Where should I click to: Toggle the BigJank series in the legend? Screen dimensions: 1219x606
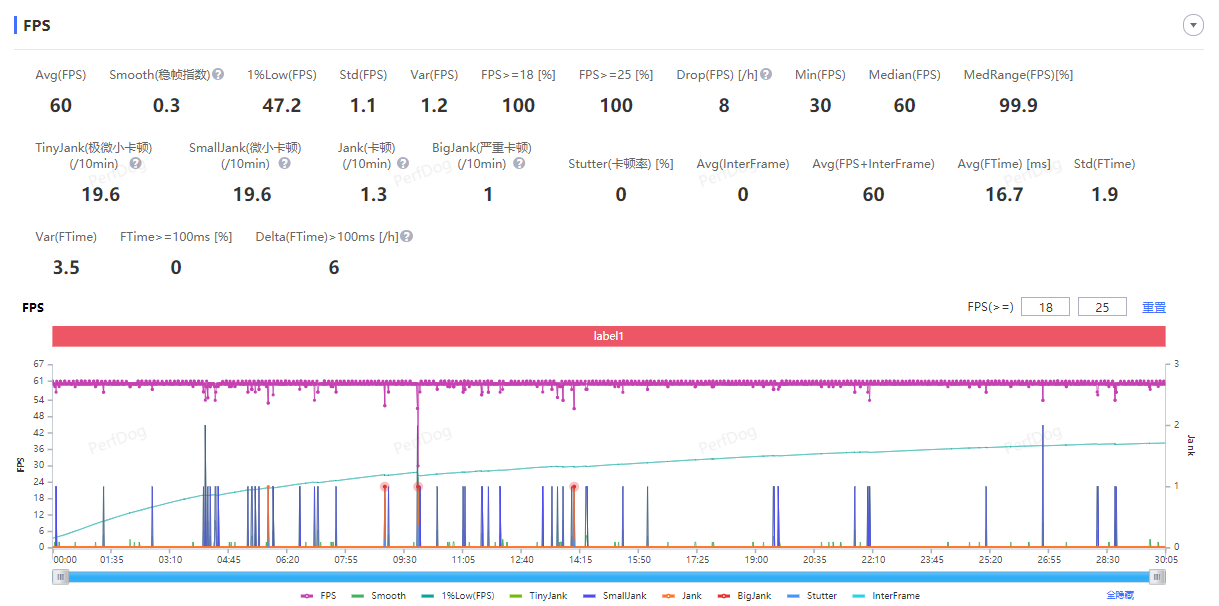[x=745, y=596]
